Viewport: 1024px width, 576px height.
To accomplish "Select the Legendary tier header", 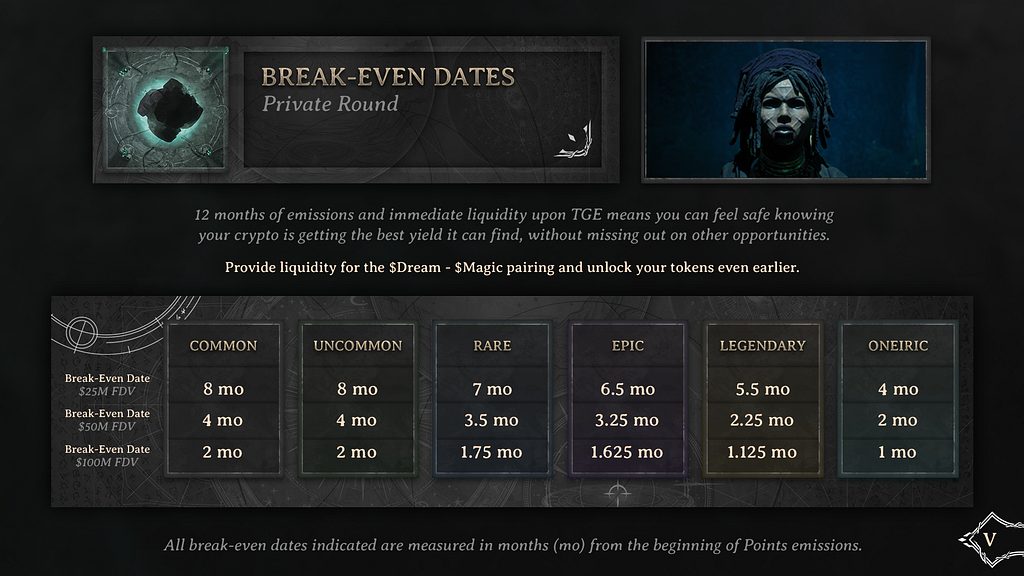I will [763, 345].
